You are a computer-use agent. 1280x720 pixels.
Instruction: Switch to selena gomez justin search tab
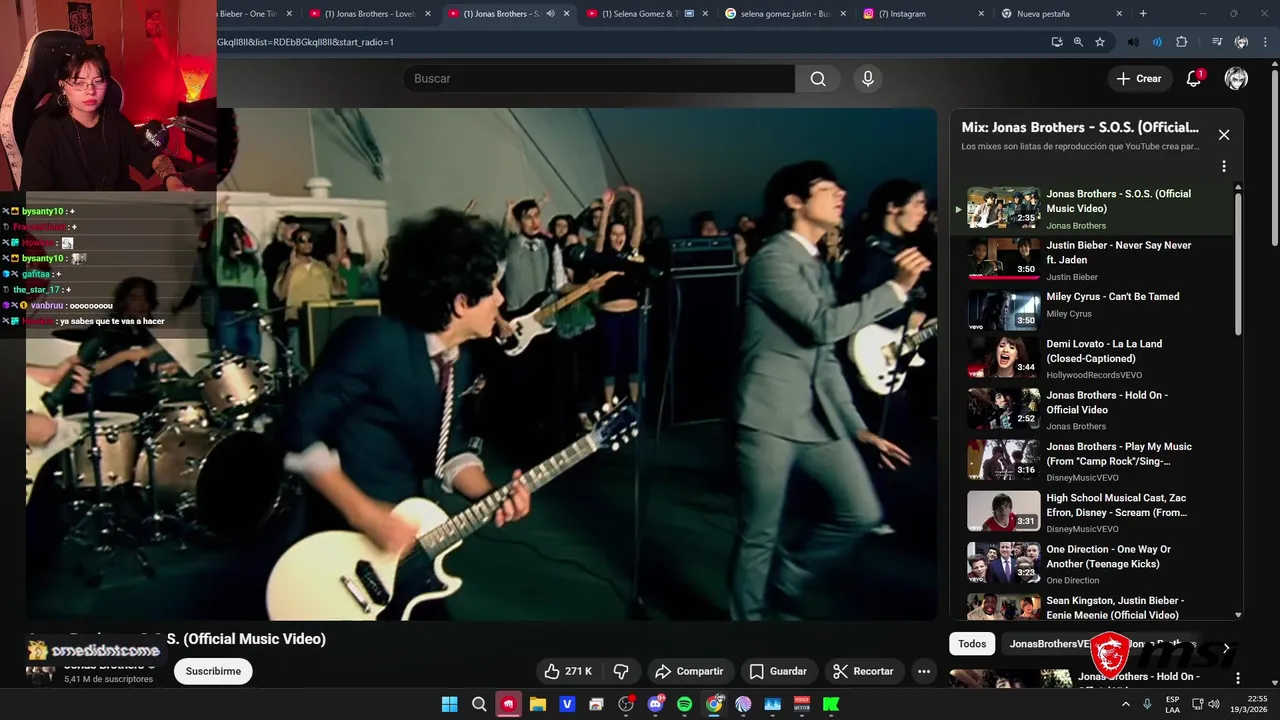click(785, 14)
